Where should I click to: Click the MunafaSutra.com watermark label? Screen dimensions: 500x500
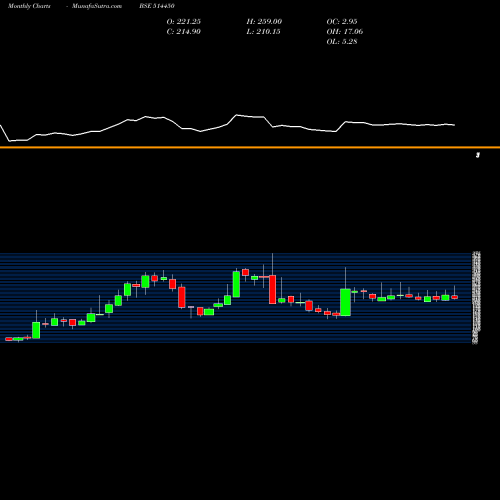tap(97, 6)
